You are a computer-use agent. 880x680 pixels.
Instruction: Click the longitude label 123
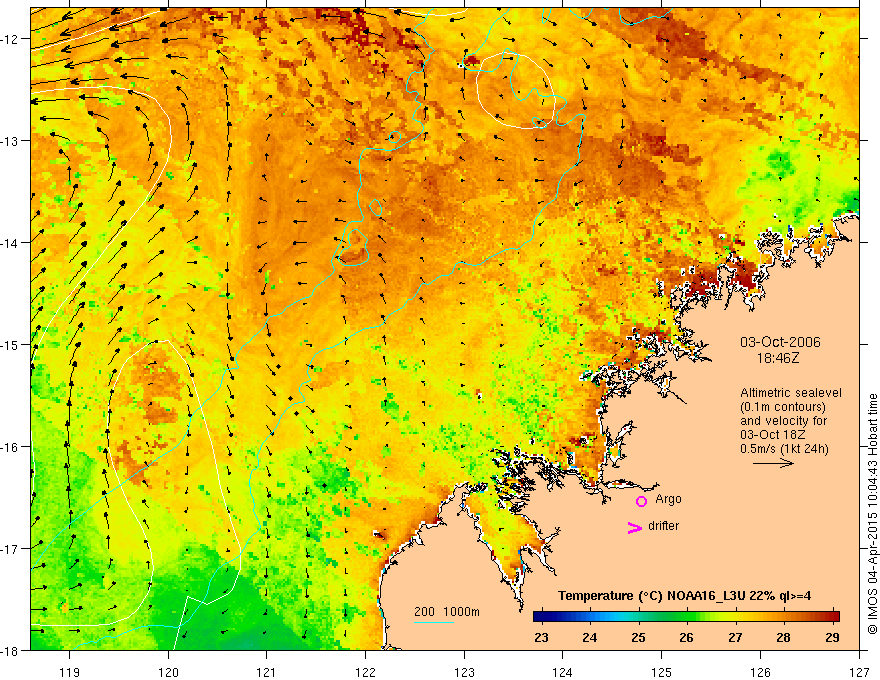pyautogui.click(x=465, y=672)
